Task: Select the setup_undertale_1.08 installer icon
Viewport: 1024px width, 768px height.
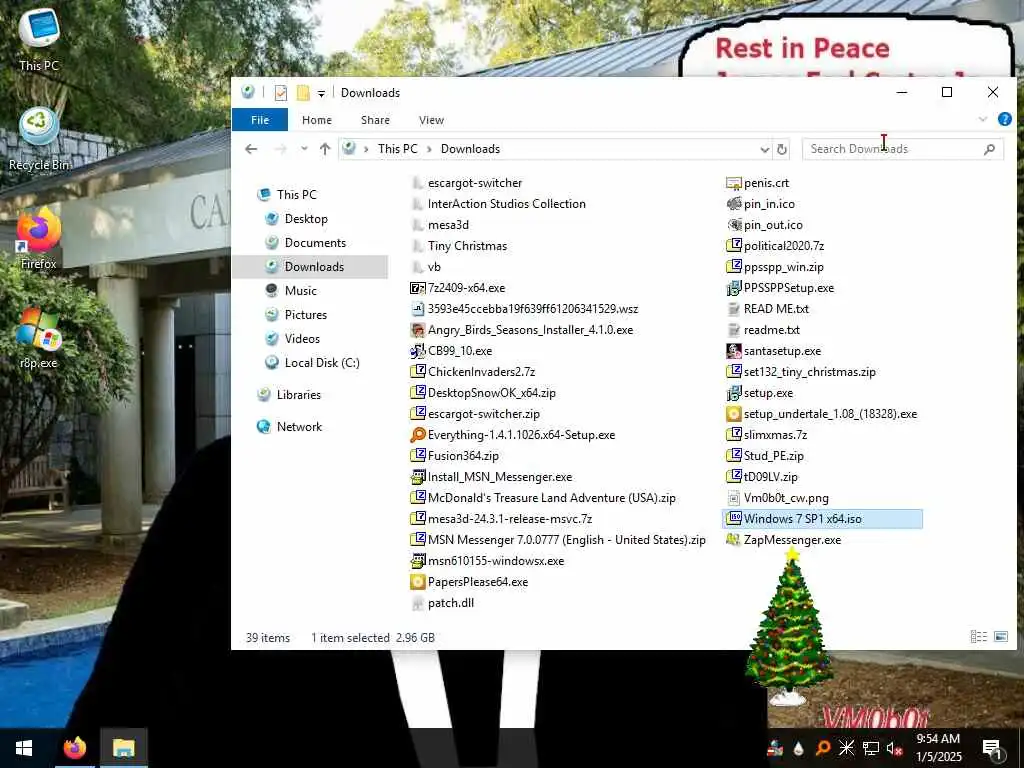Action: (x=734, y=414)
